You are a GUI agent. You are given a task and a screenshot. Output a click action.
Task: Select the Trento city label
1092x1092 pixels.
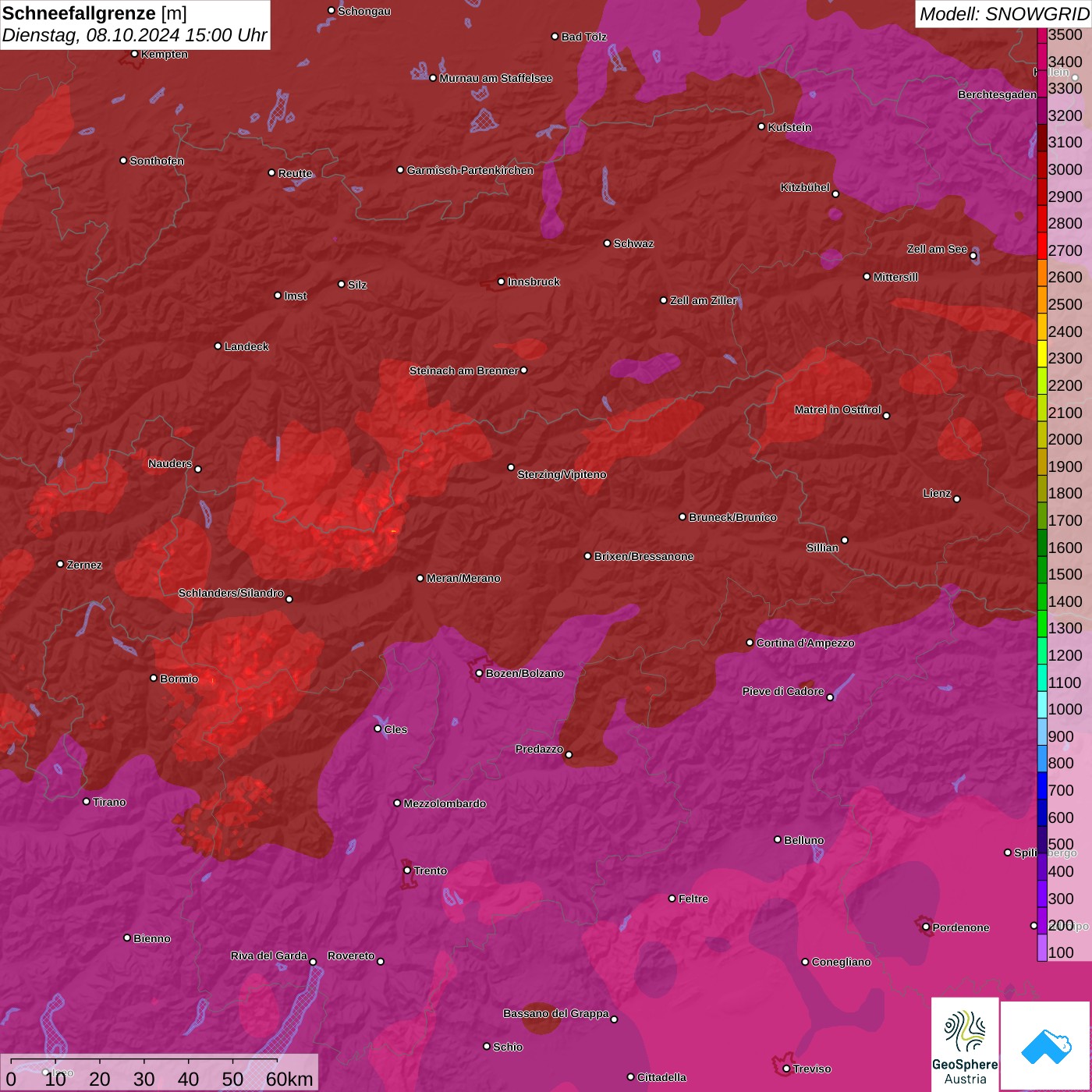[x=431, y=870]
